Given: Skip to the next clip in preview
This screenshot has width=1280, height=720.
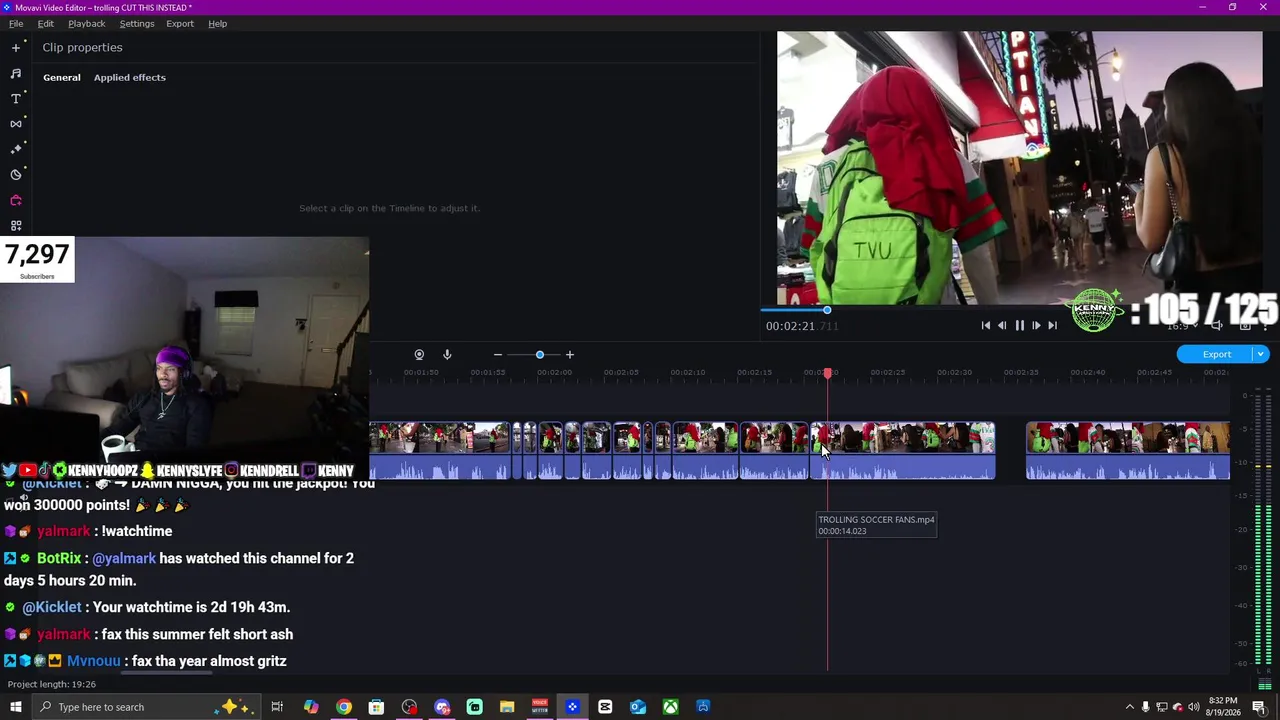Looking at the screenshot, I should click(1052, 325).
